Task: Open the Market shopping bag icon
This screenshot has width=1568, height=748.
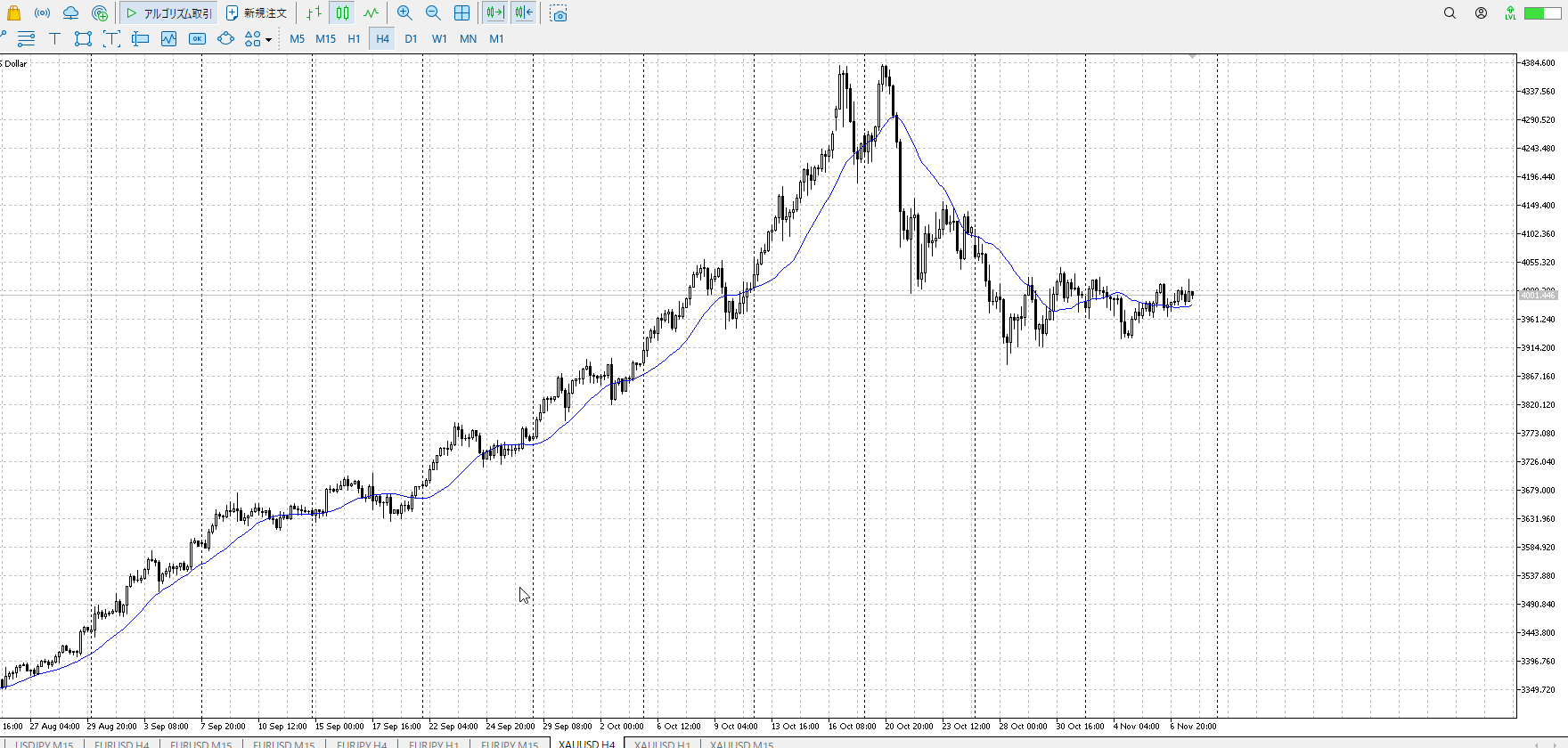Action: (x=13, y=13)
